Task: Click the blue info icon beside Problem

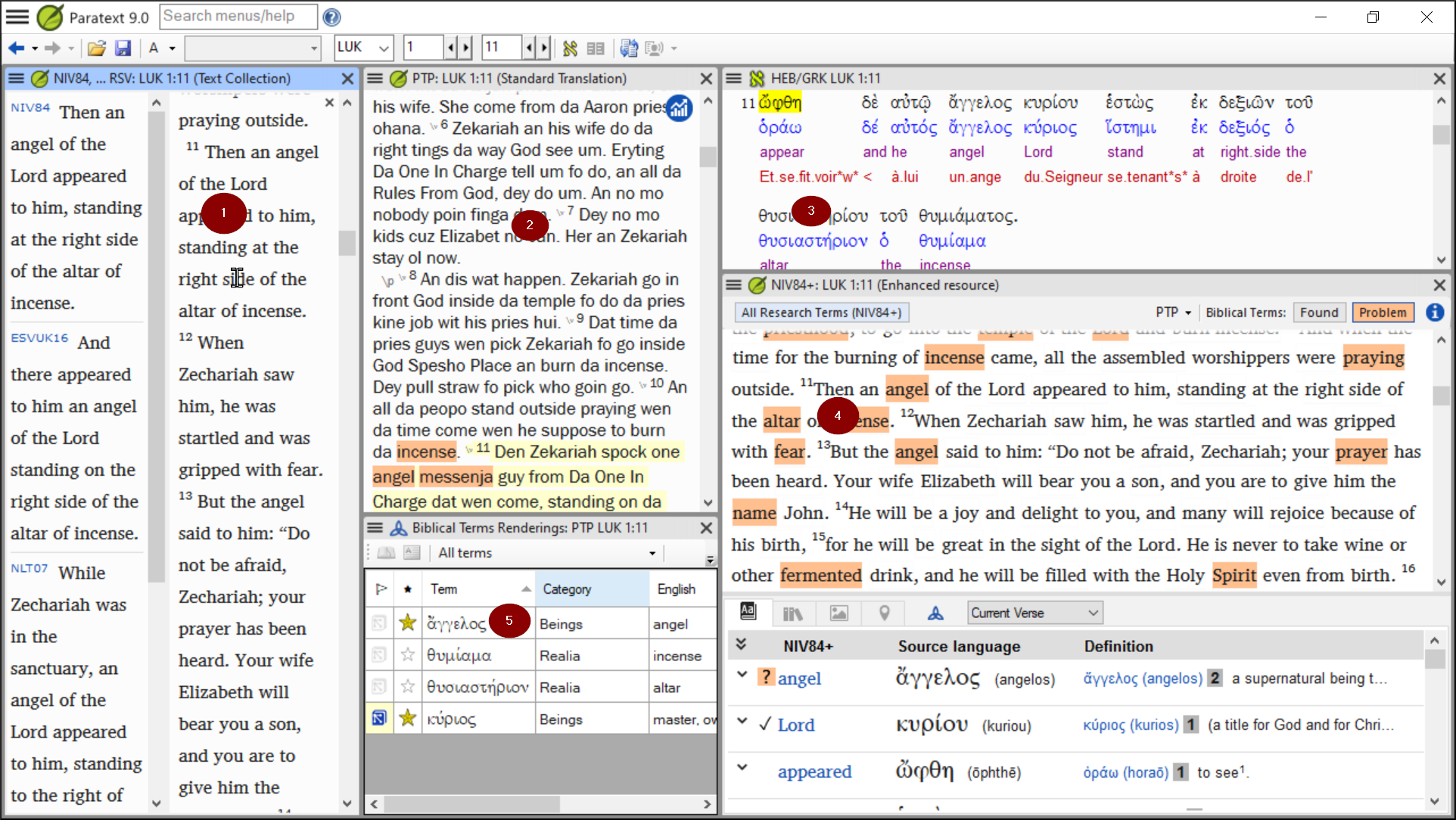Action: point(1434,312)
